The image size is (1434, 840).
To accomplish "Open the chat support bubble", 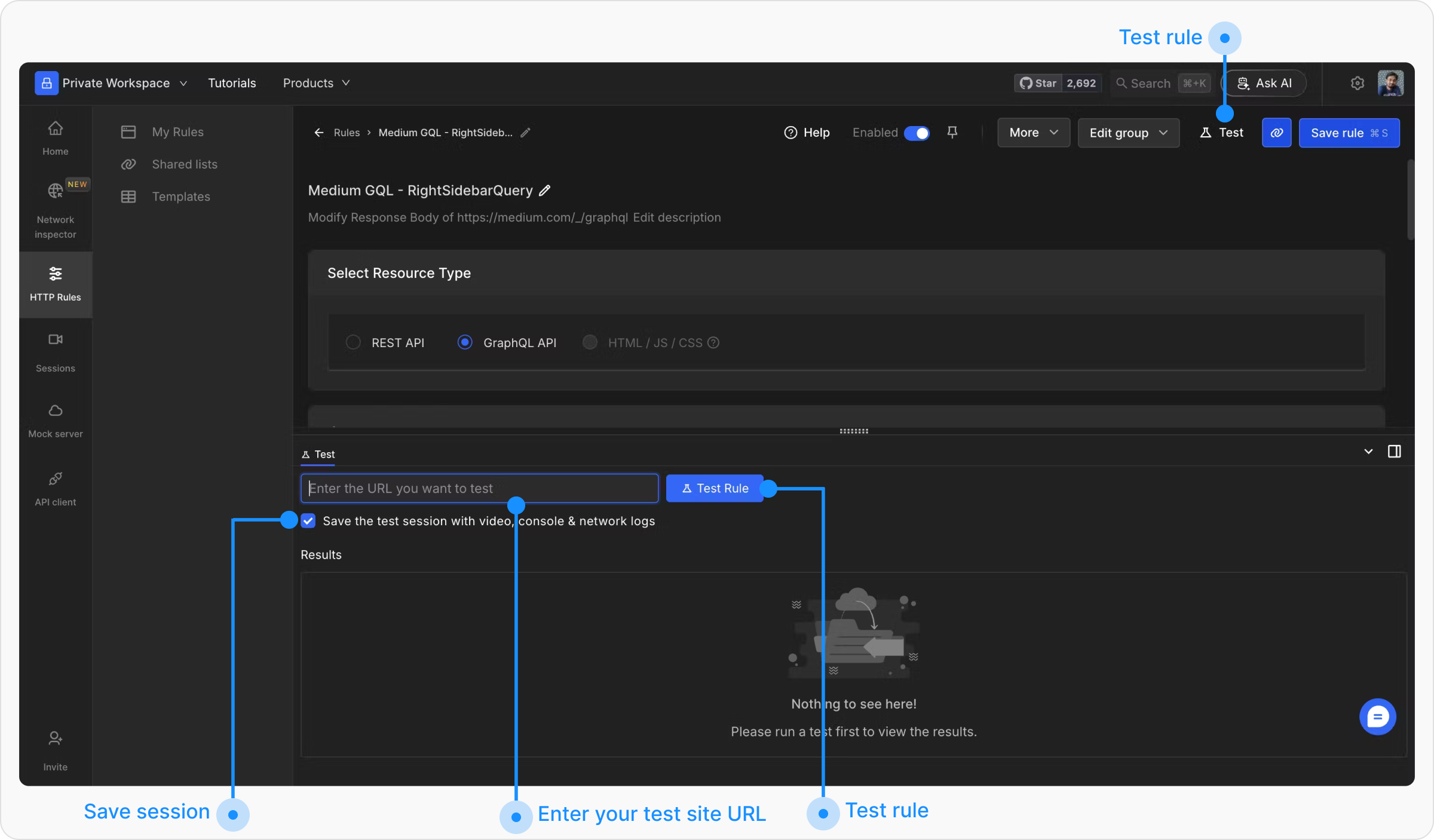I will point(1377,716).
